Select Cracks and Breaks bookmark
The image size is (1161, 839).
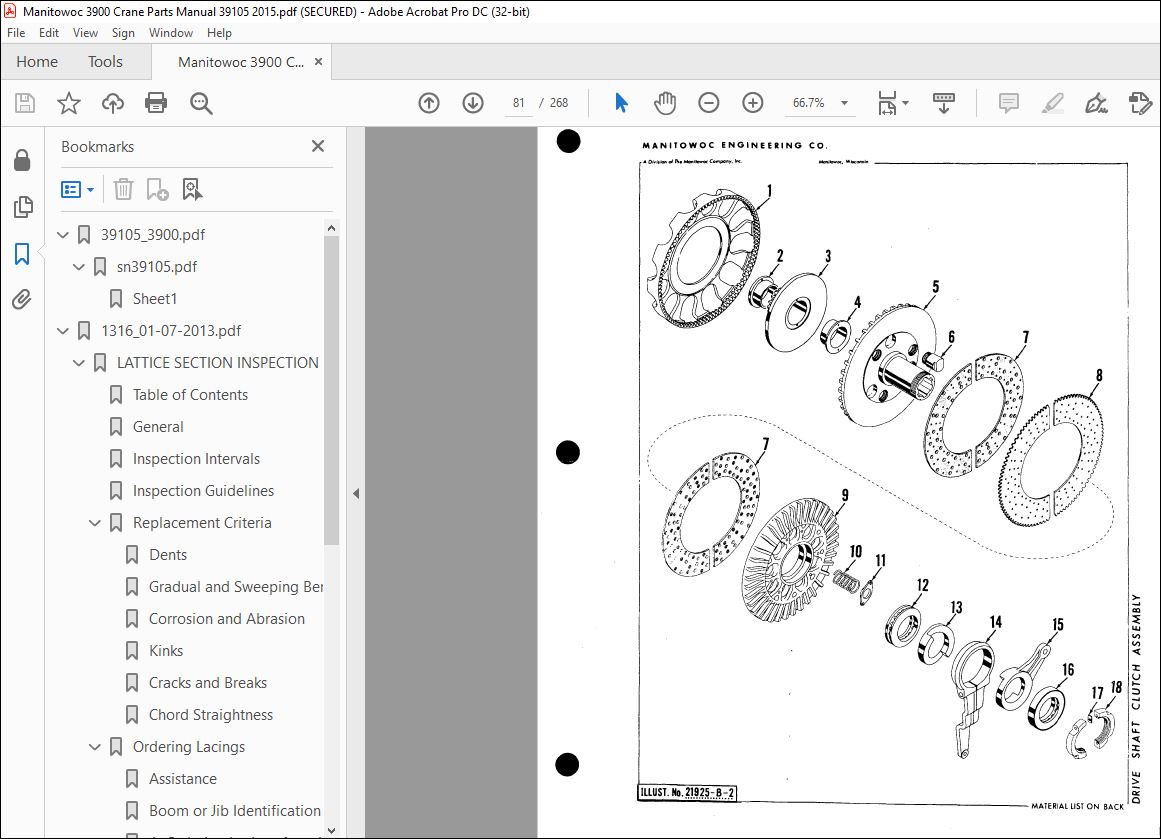point(208,683)
